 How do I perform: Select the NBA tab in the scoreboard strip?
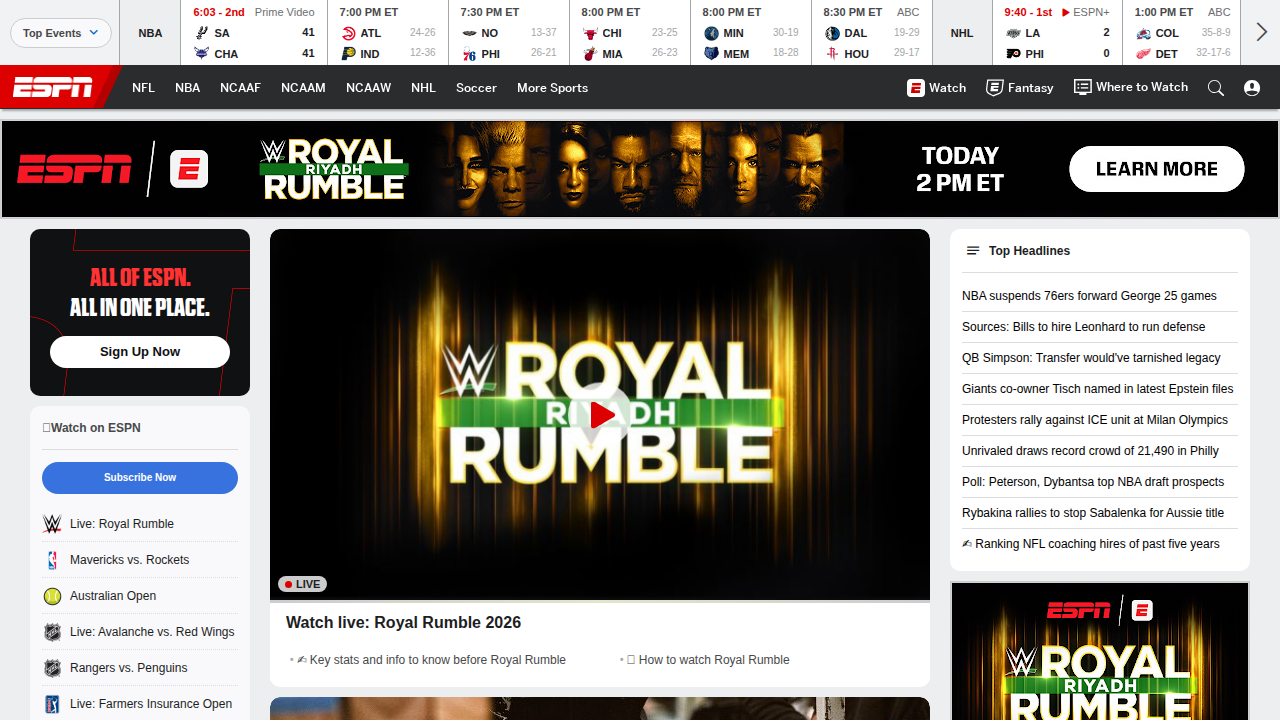pyautogui.click(x=150, y=33)
